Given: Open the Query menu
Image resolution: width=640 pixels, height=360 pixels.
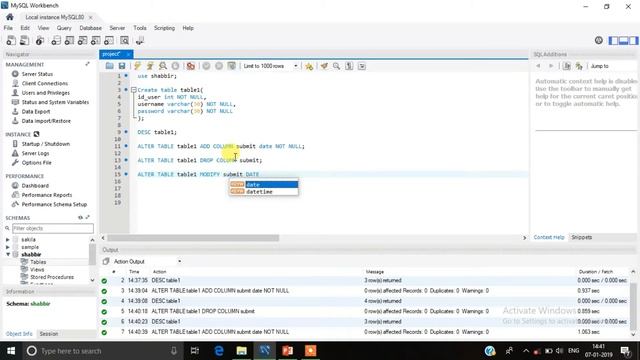Looking at the screenshot, I should tap(64, 28).
